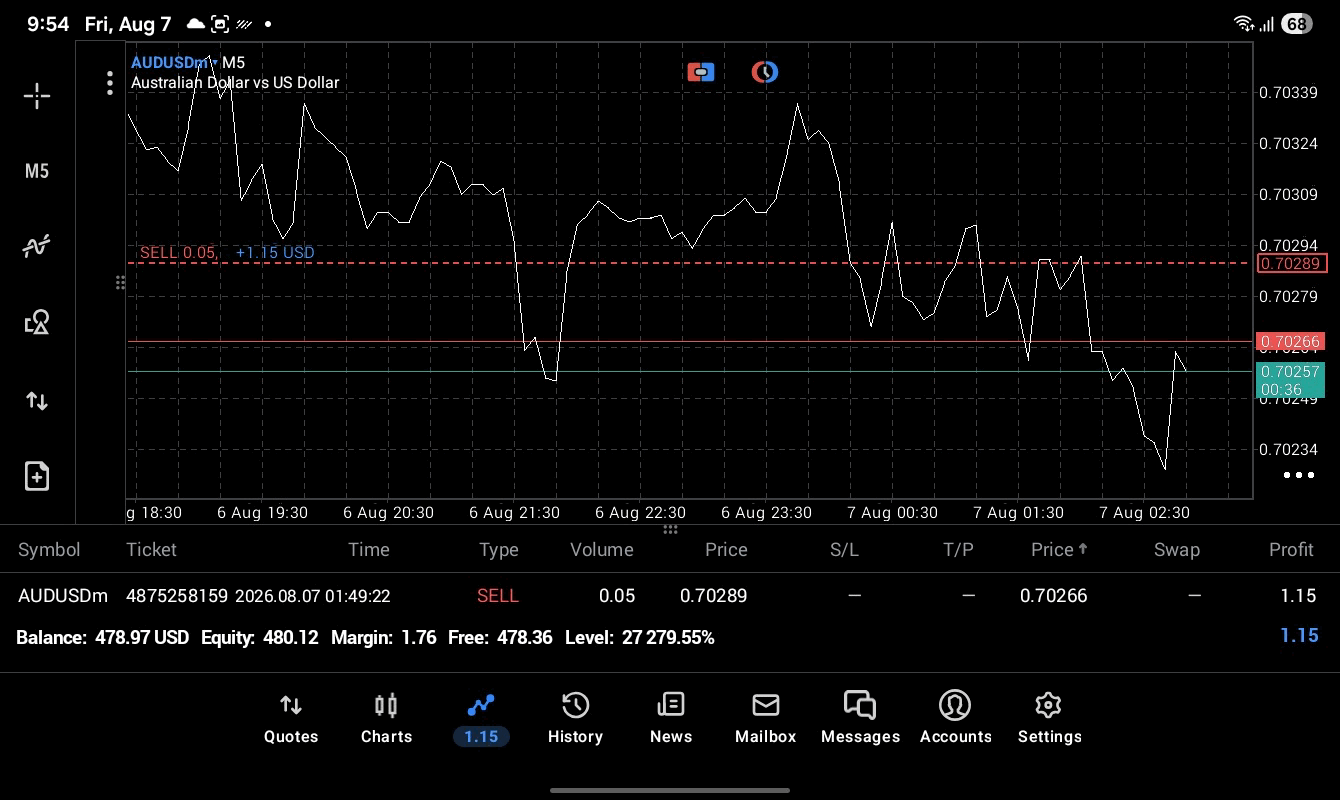Select the AUDUSDm SELL position row
1340x800 pixels.
tap(670, 596)
